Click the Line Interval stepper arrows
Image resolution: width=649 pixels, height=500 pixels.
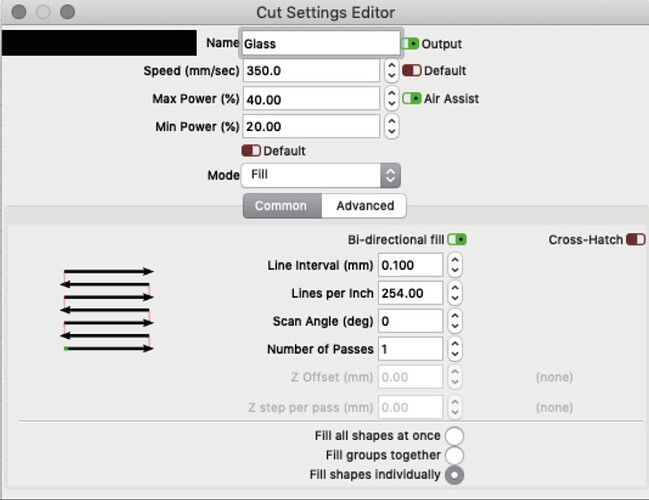[x=454, y=265]
